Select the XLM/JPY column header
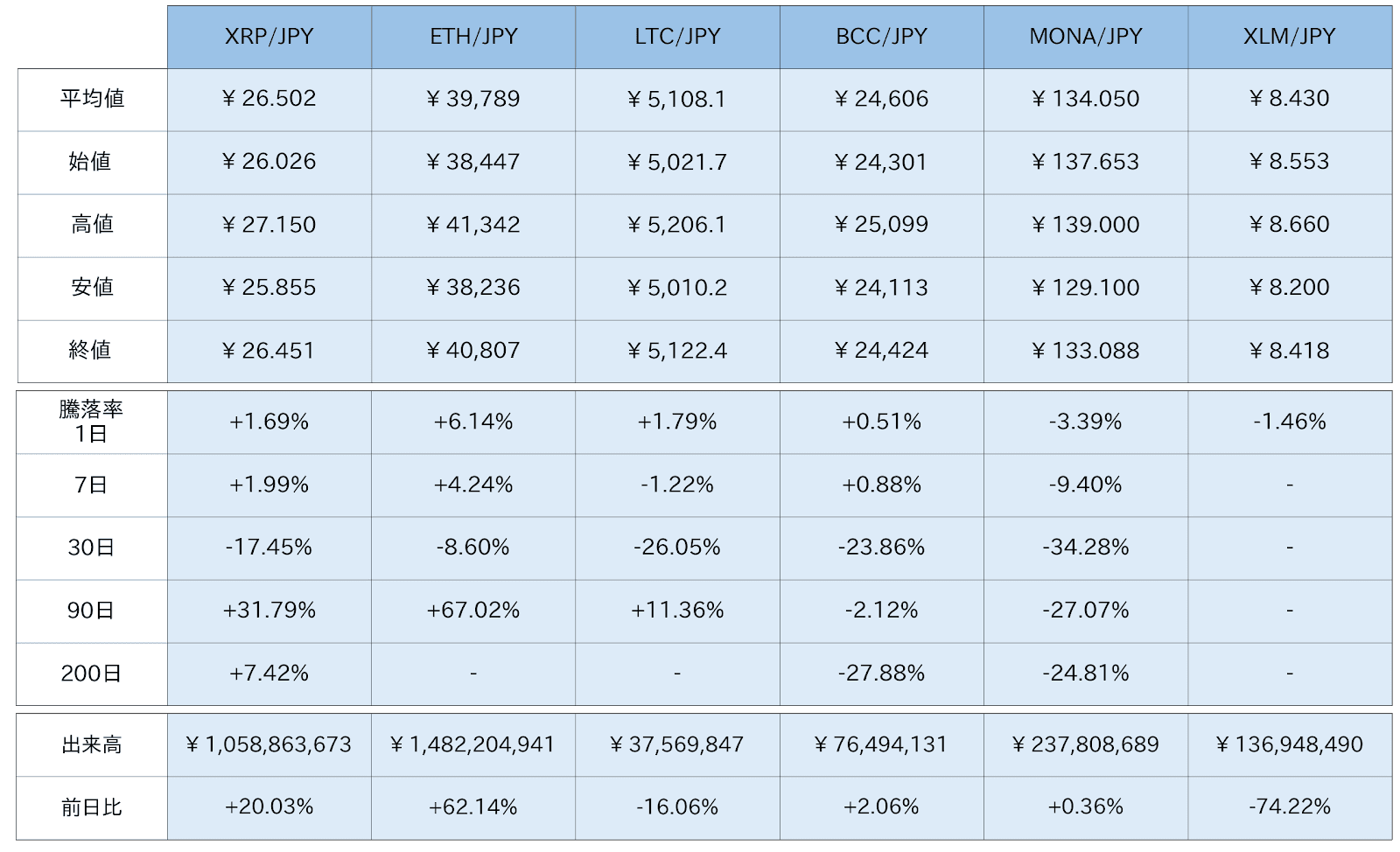1400x852 pixels. (1289, 37)
